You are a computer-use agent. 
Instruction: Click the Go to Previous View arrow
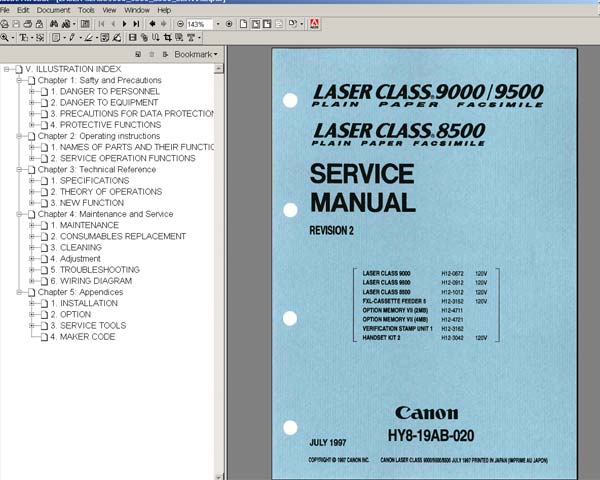coord(152,24)
